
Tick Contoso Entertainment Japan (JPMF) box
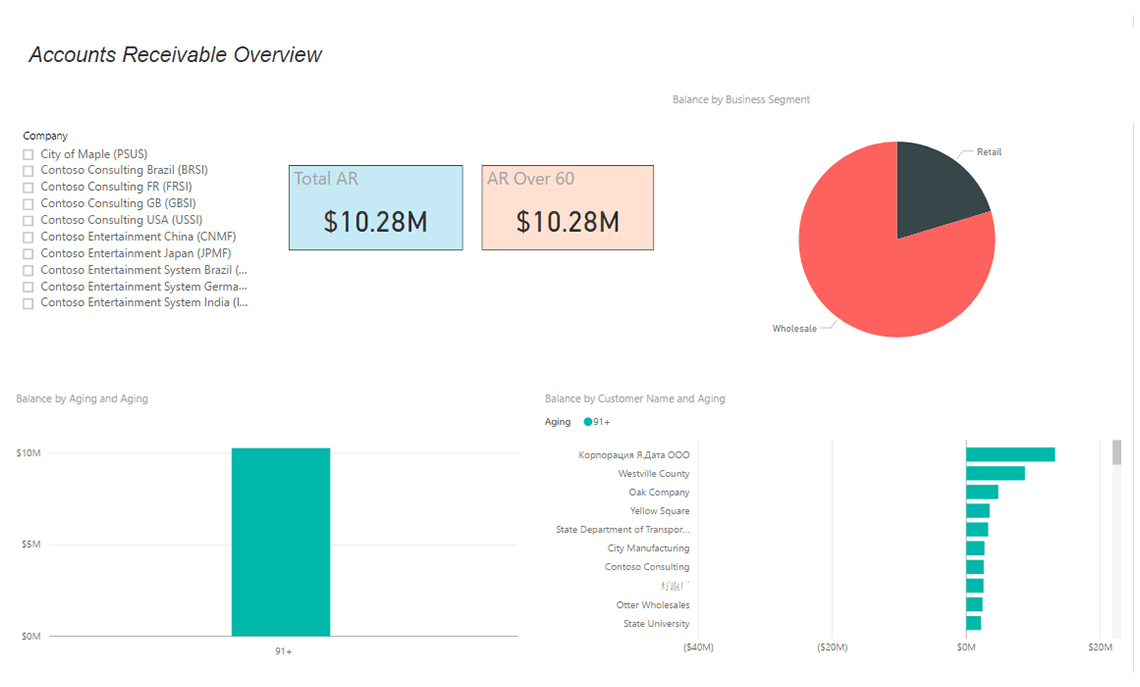(28, 254)
